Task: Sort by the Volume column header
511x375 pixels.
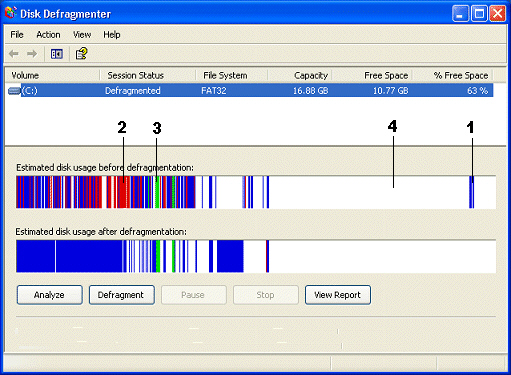Action: [53, 75]
